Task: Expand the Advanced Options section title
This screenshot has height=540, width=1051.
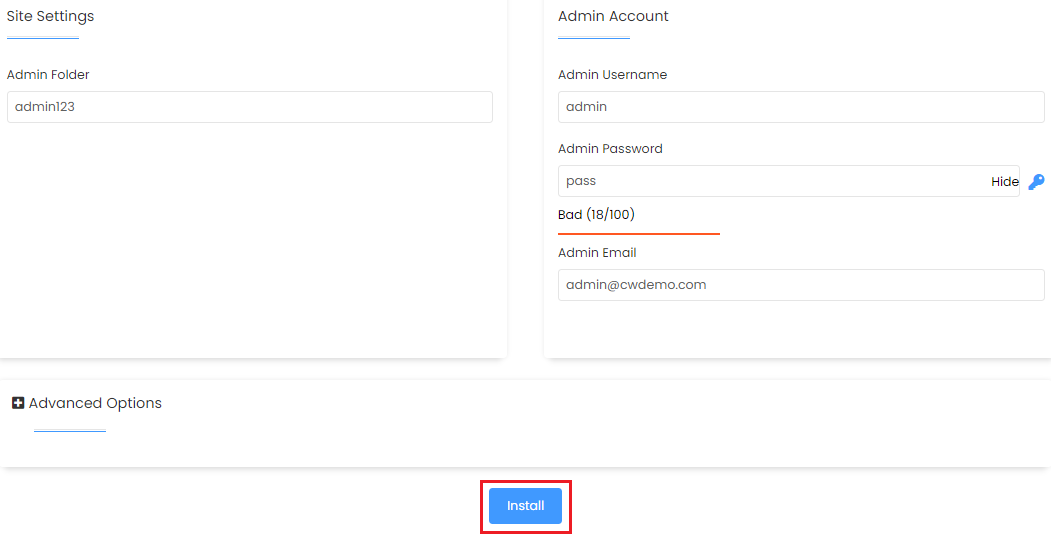Action: [x=95, y=403]
